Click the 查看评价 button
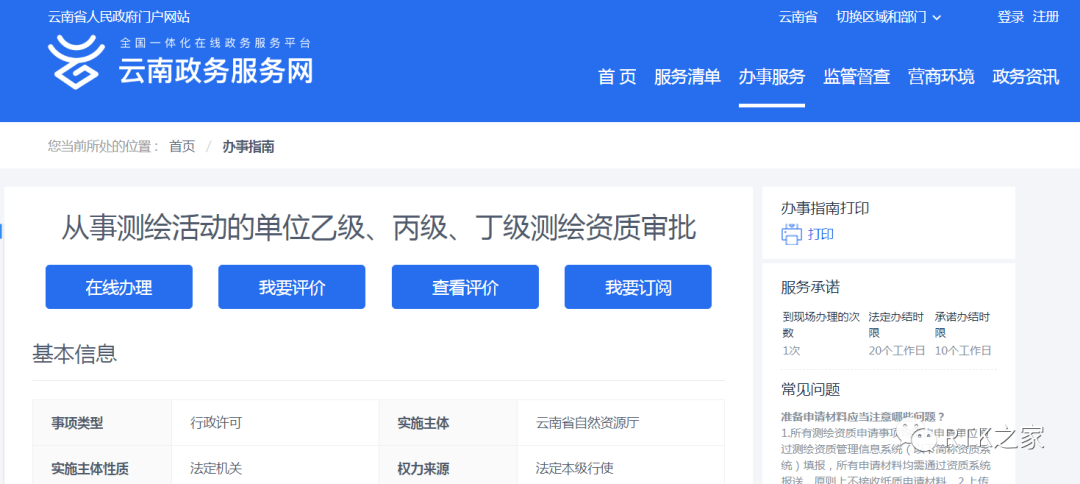Screen dimensions: 1080x484 [465, 287]
